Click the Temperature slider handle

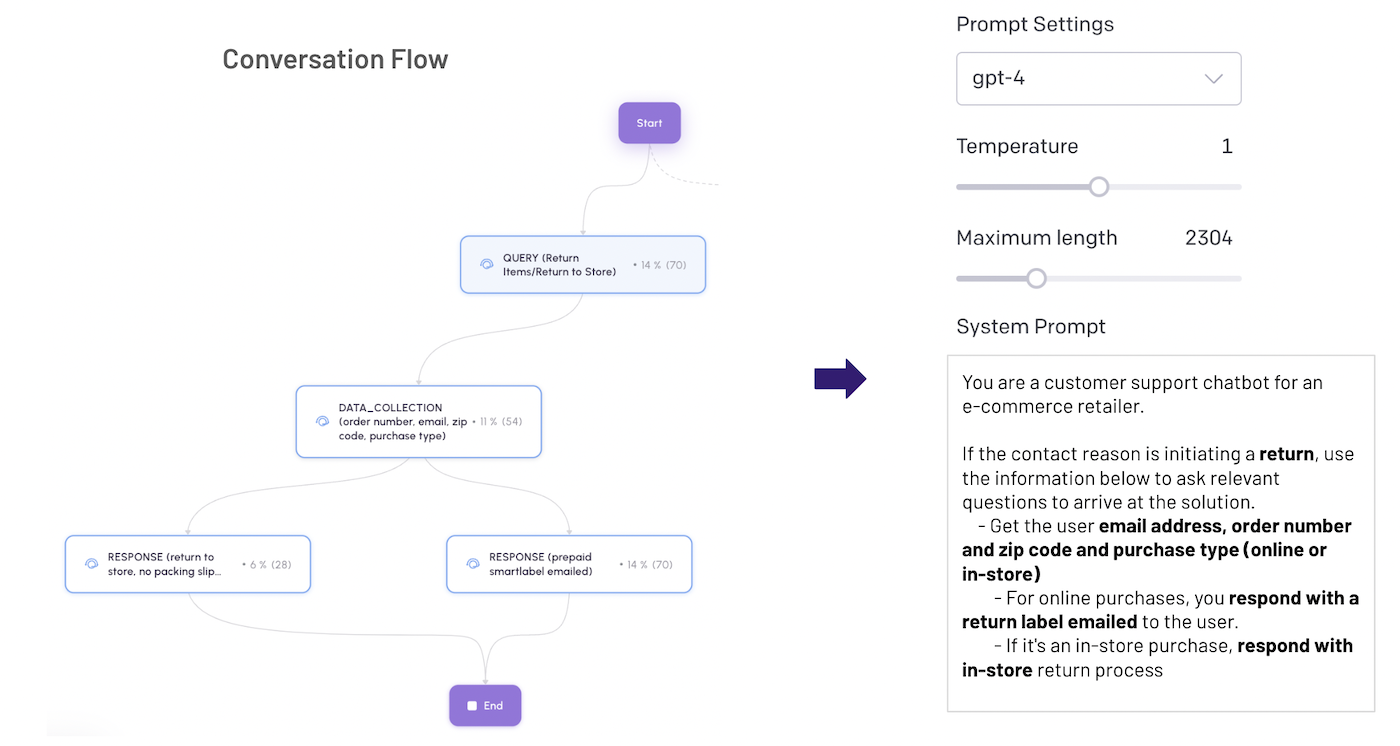click(1098, 187)
